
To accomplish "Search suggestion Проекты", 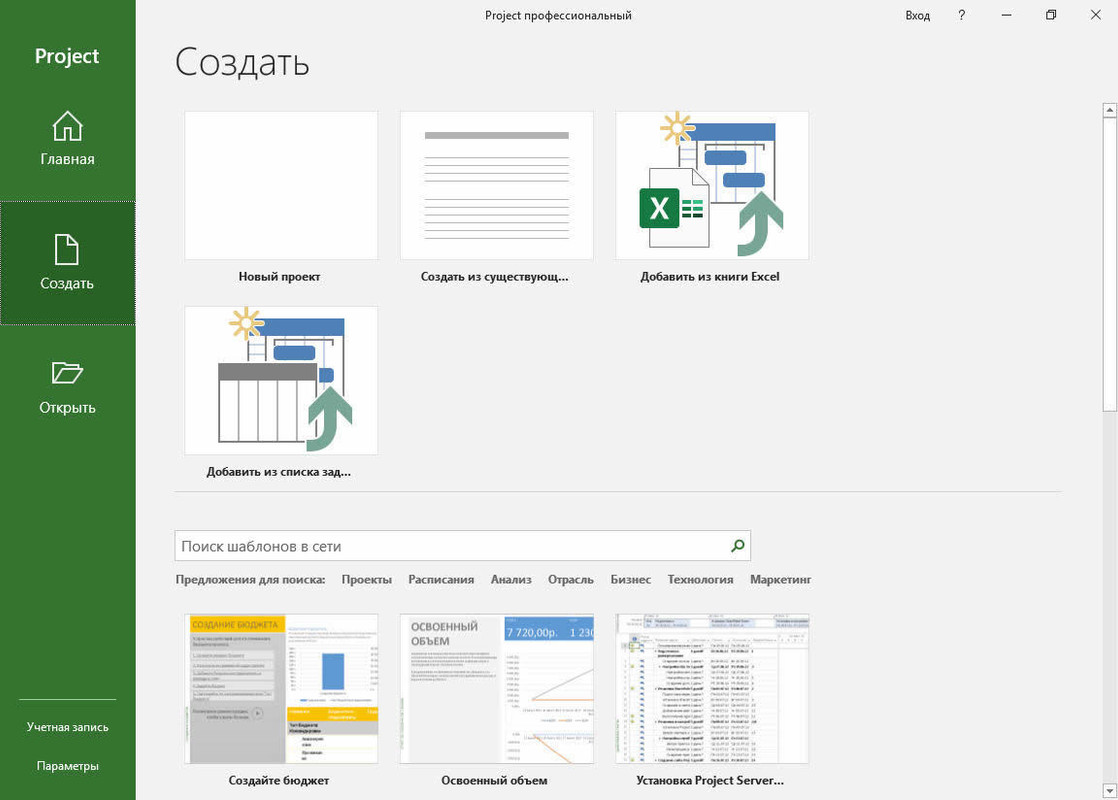I will click(366, 580).
